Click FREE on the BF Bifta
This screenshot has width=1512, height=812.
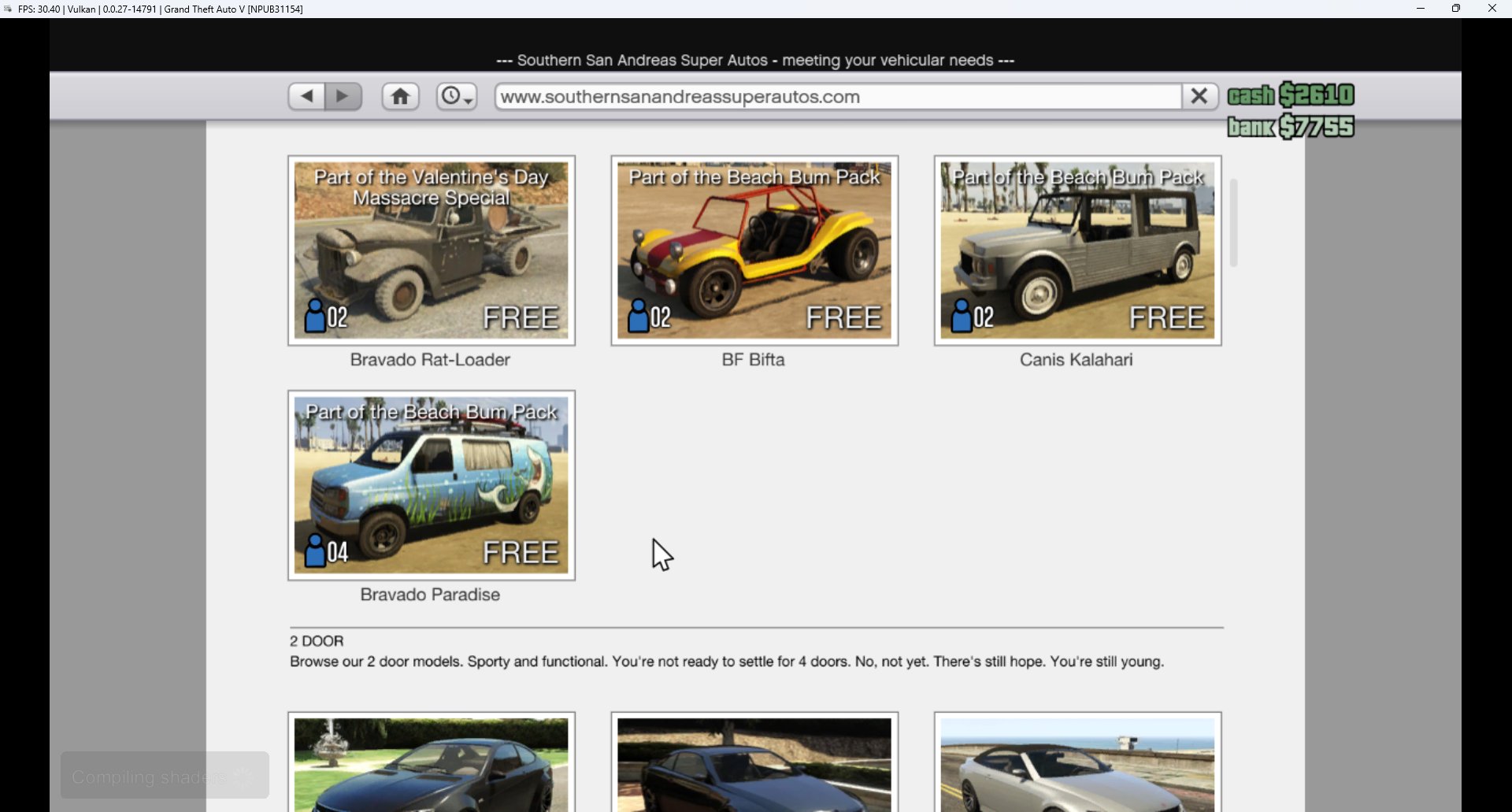843,317
